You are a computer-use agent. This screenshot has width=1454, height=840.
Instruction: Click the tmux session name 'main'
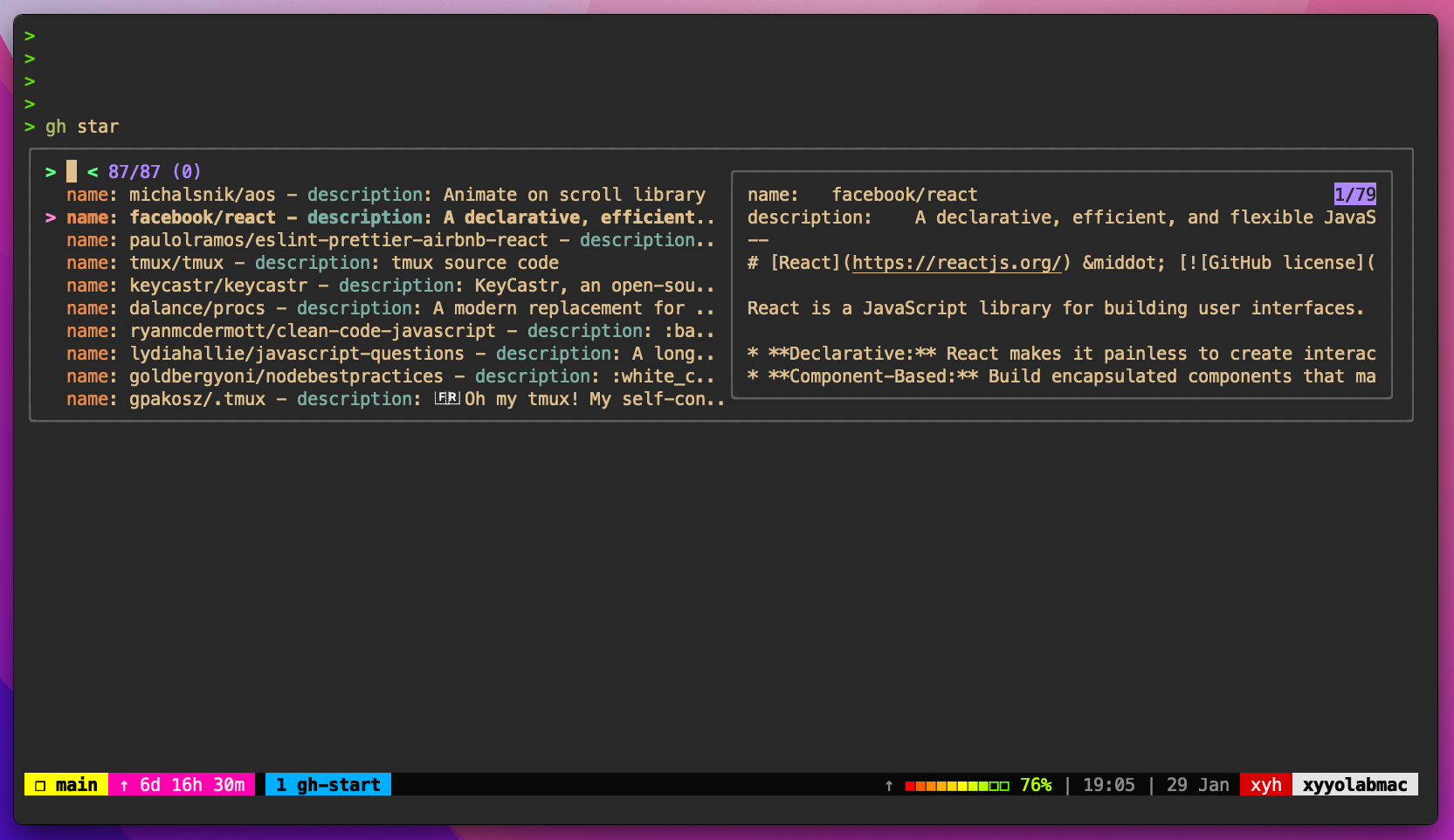tap(77, 785)
